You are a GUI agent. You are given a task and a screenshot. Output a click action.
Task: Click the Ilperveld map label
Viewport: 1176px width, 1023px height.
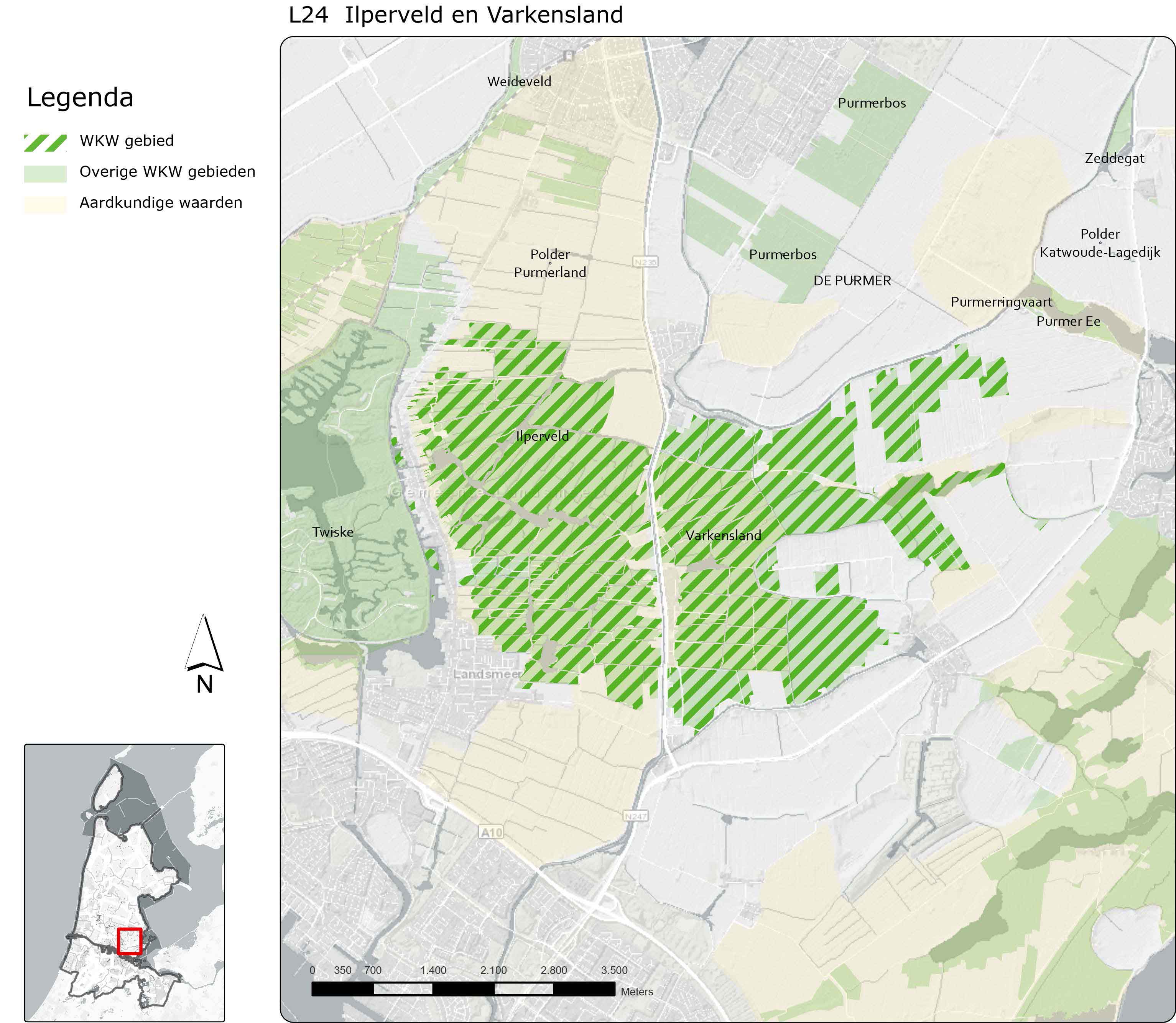(x=542, y=436)
